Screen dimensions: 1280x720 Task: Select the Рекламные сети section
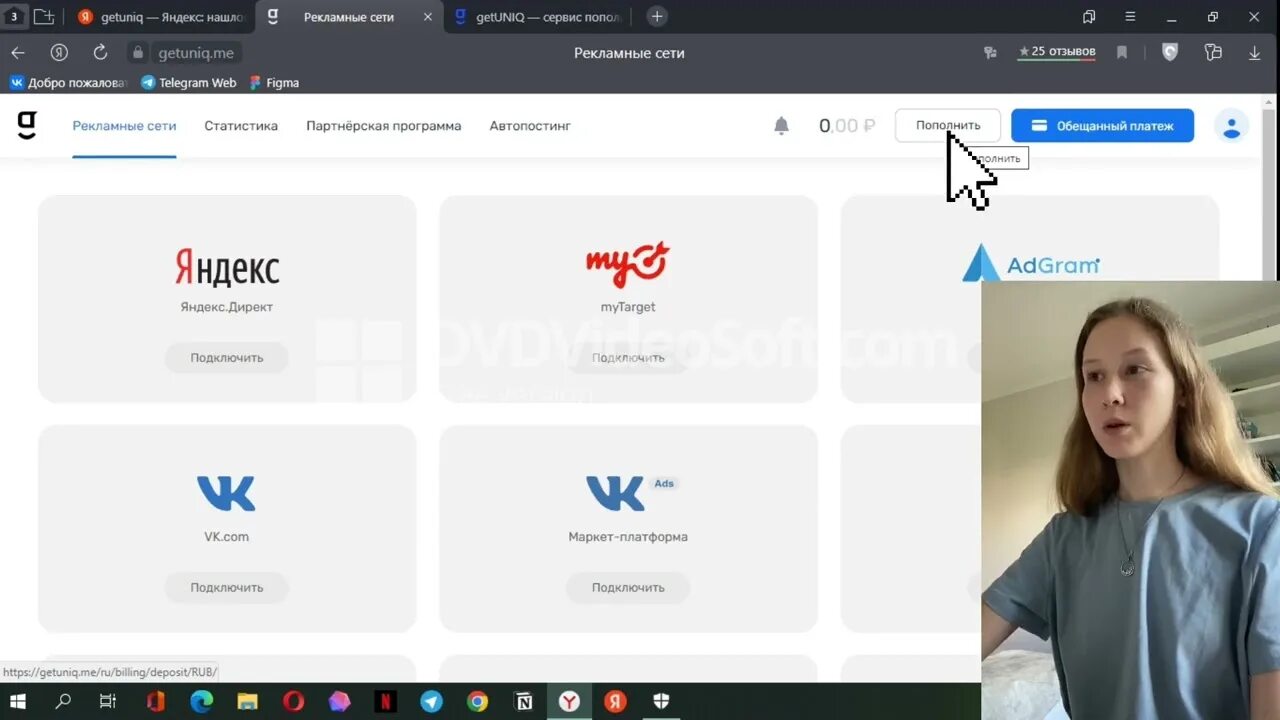click(x=124, y=126)
